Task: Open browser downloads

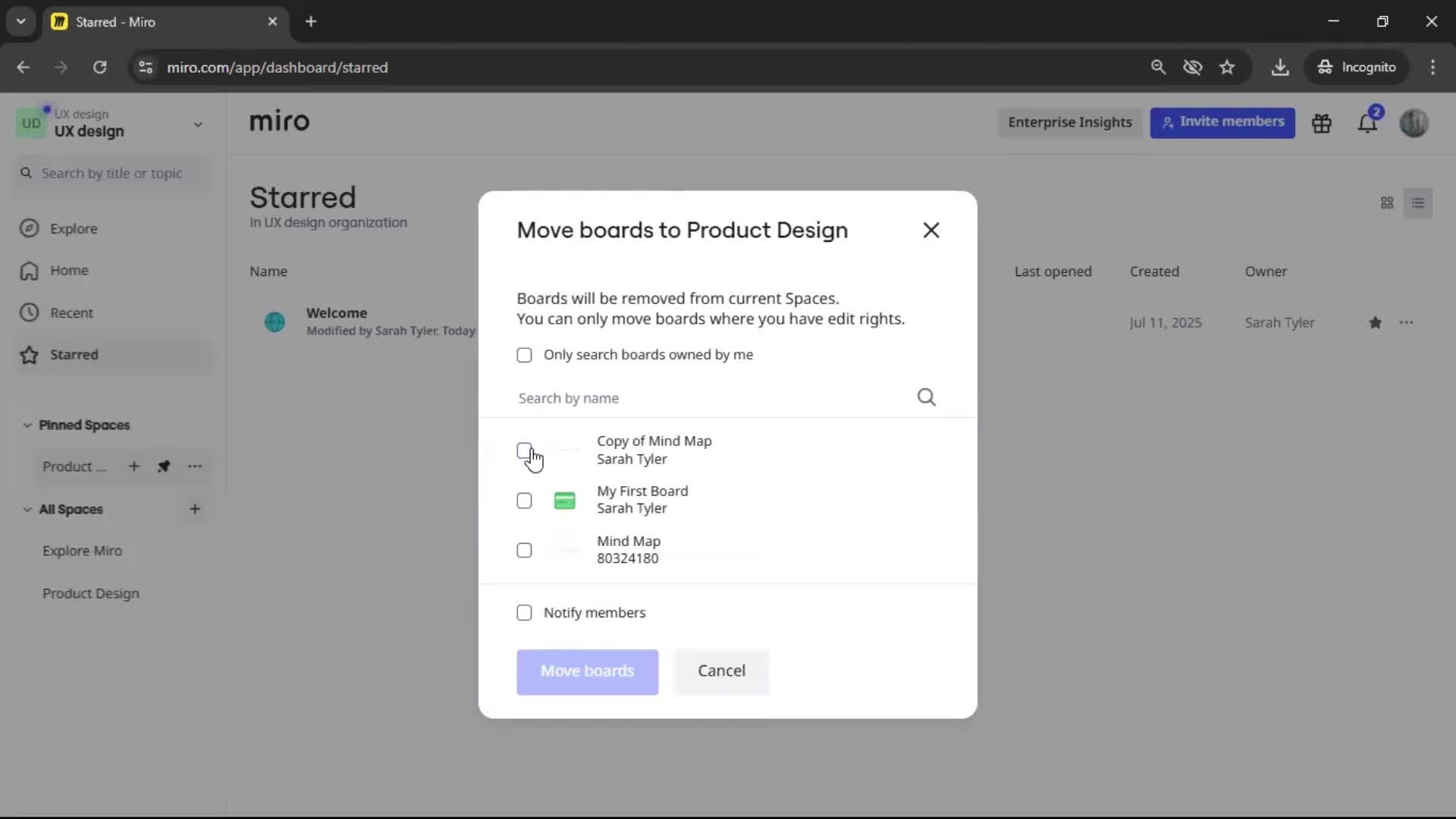Action: 1280,67
